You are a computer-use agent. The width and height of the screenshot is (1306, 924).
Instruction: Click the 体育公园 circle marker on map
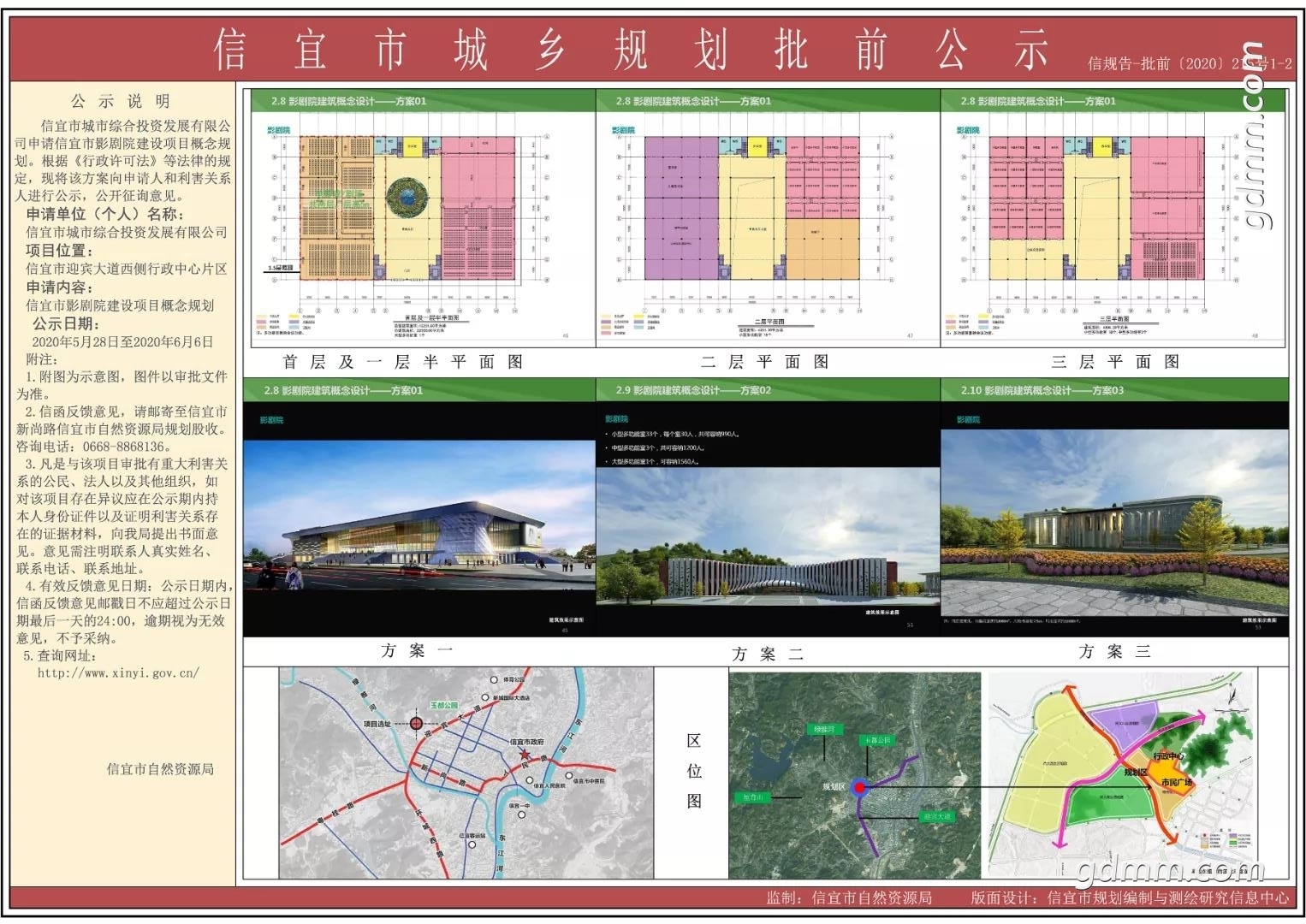494,680
